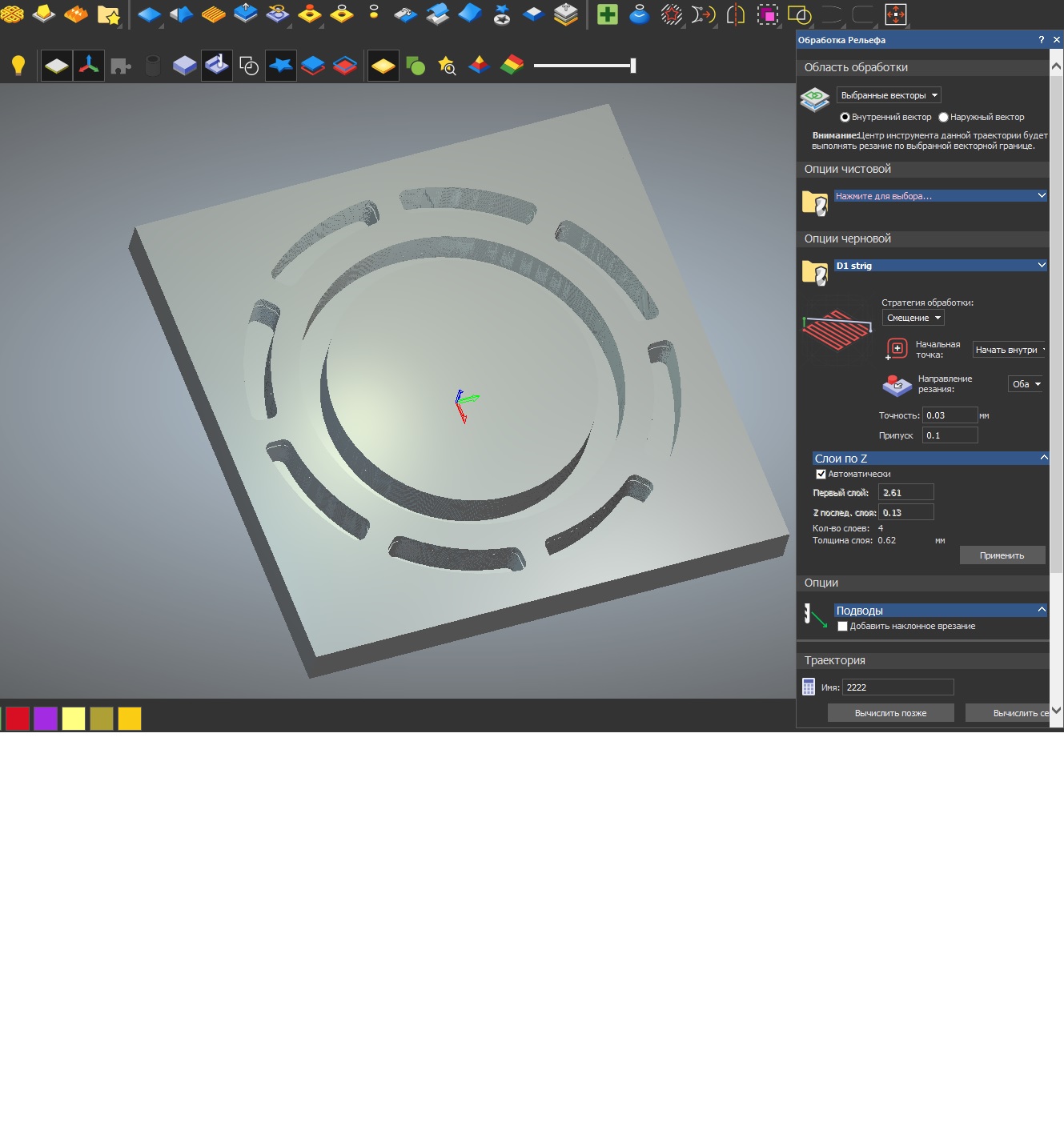Screen dimensions: 1064x1130
Task: Click the blue plane with red outline icon
Action: coord(313,66)
